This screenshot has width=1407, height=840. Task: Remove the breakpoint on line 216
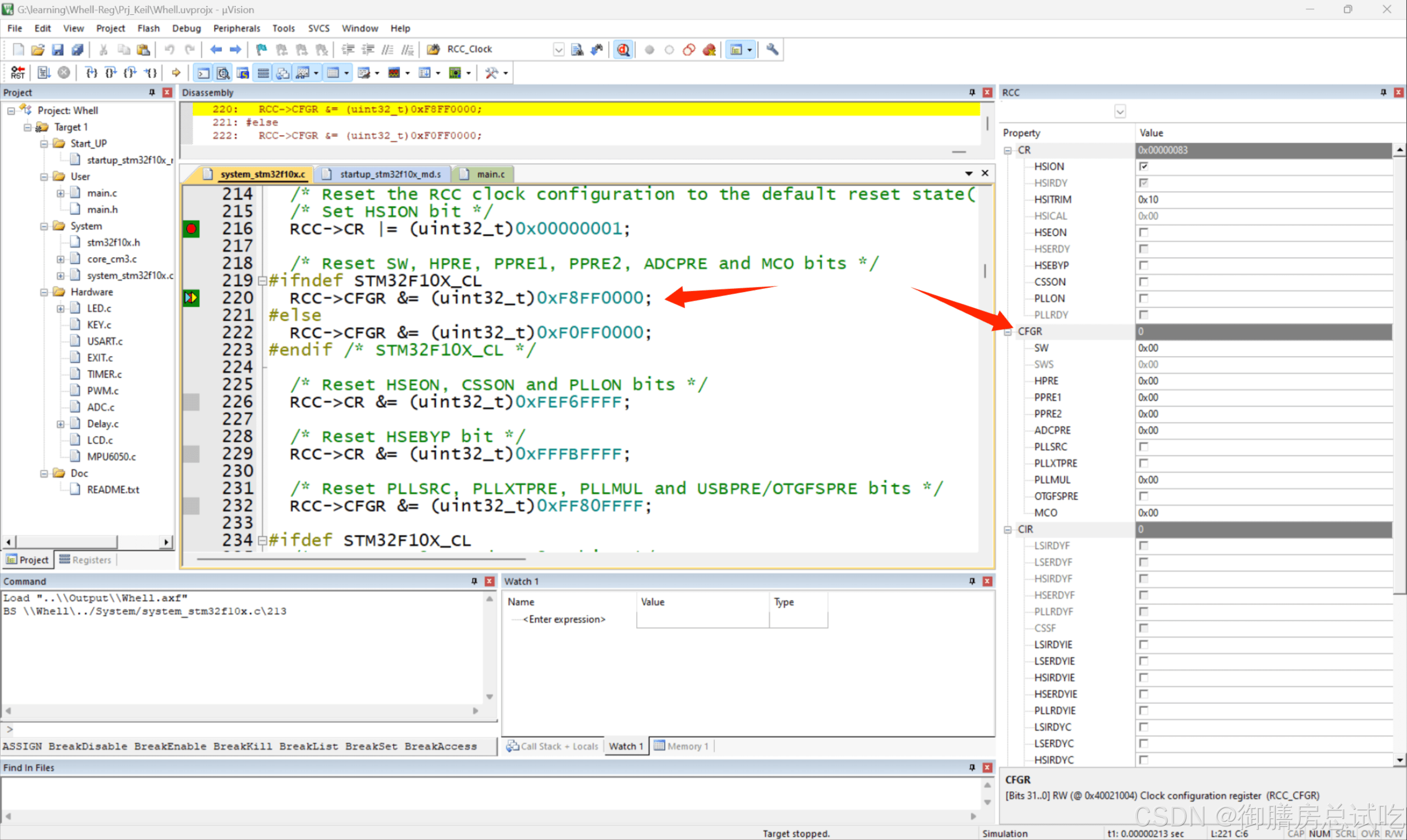pyautogui.click(x=191, y=229)
